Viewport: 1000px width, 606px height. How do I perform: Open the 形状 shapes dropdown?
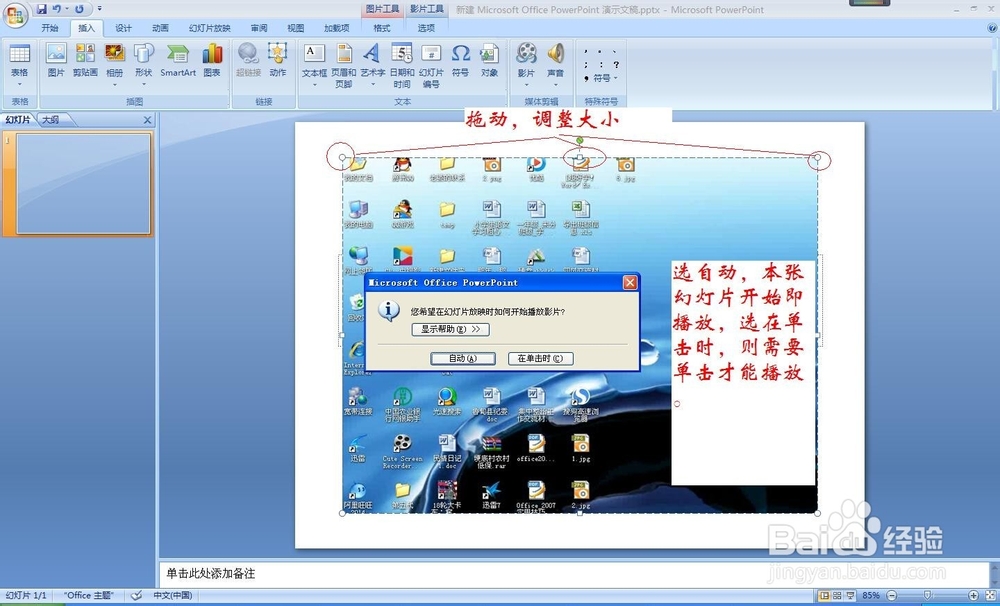tap(143, 84)
